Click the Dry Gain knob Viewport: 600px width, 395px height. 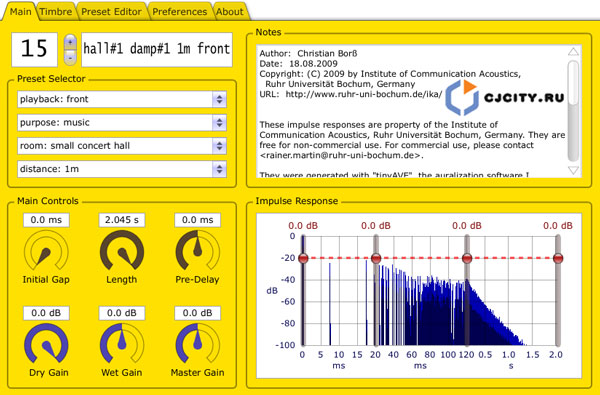pos(46,344)
